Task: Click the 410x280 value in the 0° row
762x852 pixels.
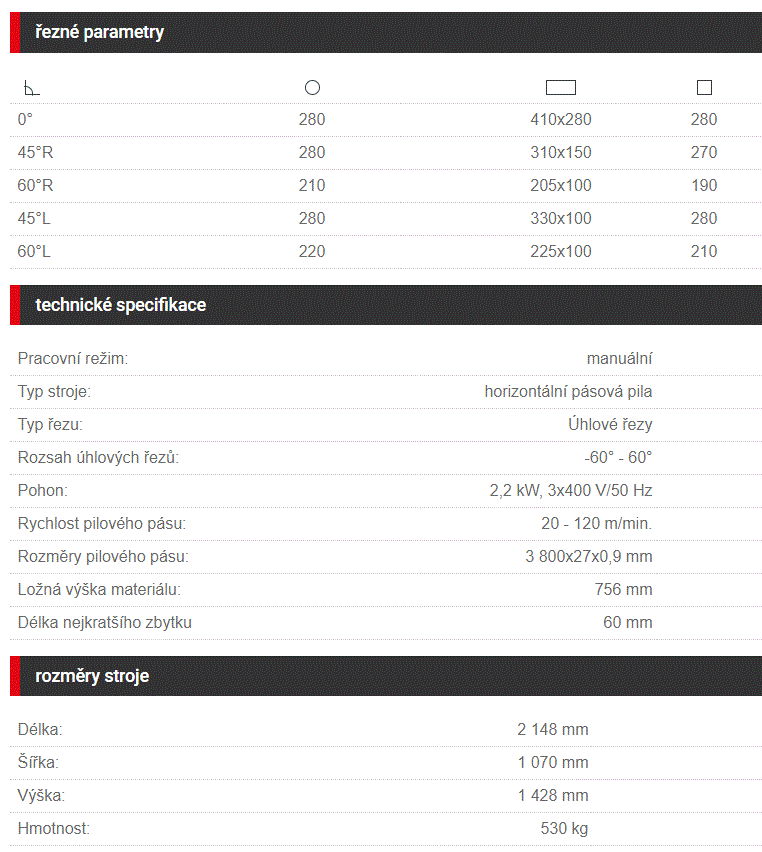Action: pyautogui.click(x=560, y=120)
